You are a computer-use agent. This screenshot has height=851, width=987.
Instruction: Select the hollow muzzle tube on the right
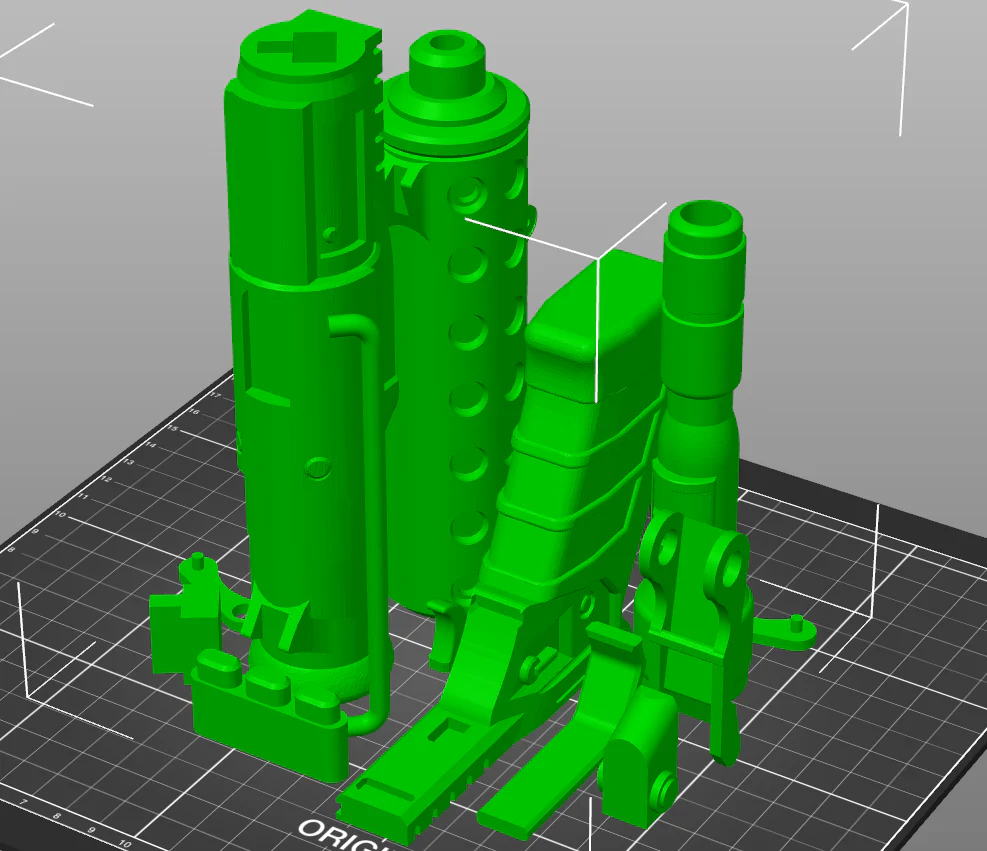click(x=700, y=352)
